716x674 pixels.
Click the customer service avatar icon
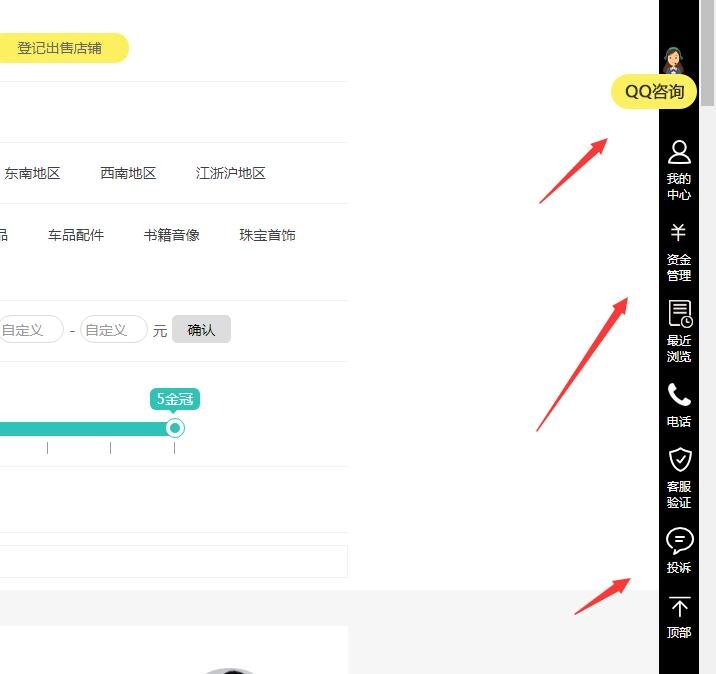click(673, 60)
